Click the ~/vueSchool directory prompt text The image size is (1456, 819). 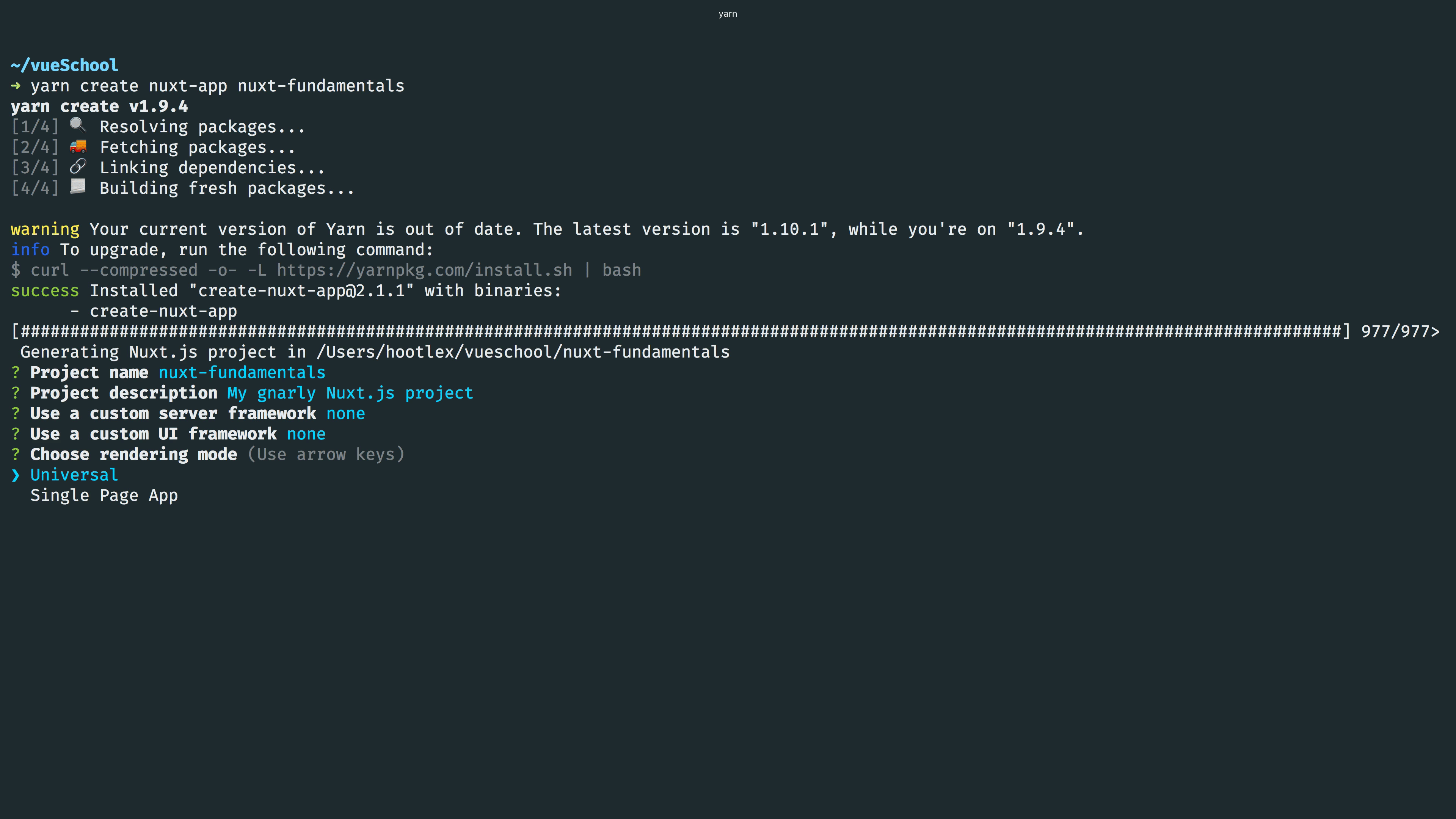pos(64,66)
